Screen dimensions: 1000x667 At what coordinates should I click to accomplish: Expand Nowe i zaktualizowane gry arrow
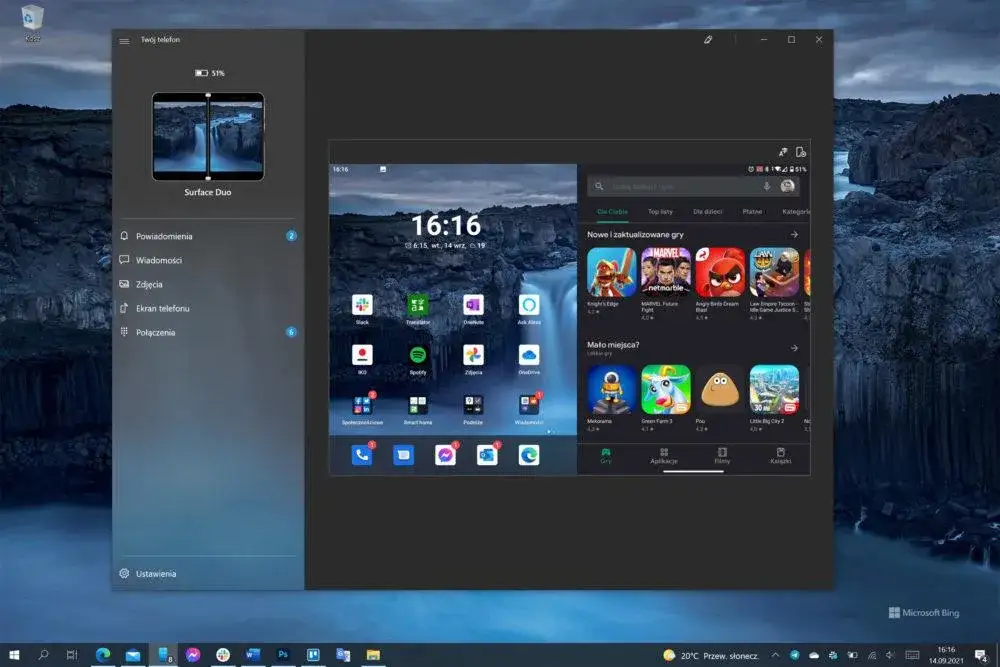coord(794,234)
